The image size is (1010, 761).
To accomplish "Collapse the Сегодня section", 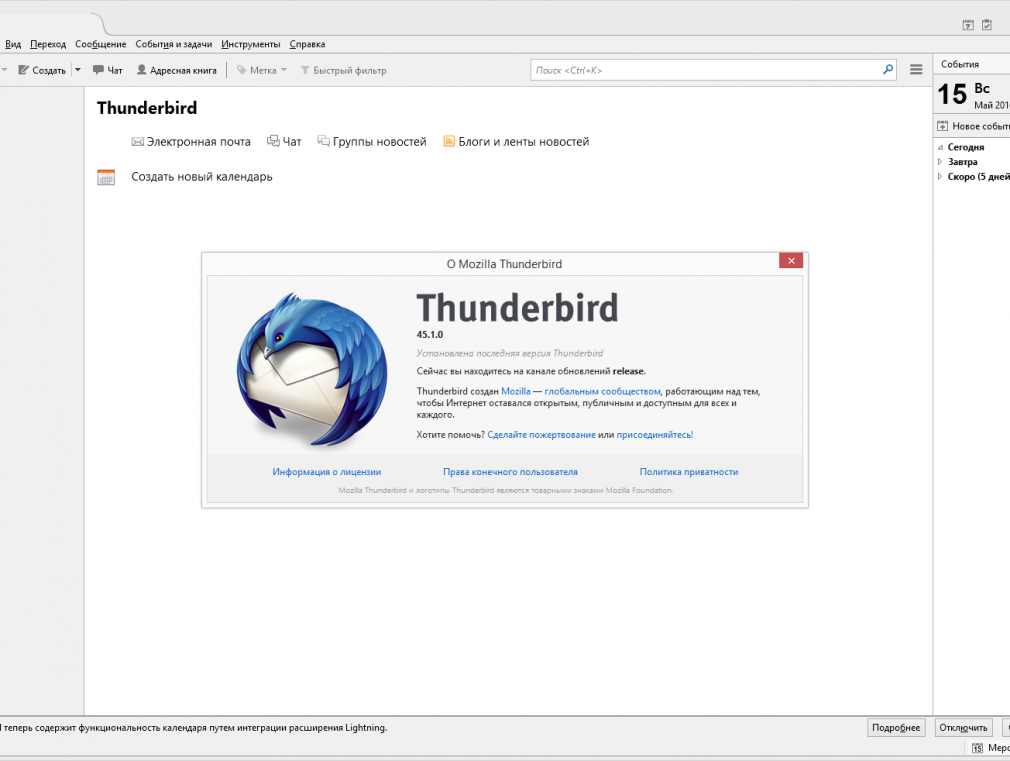I will [940, 148].
